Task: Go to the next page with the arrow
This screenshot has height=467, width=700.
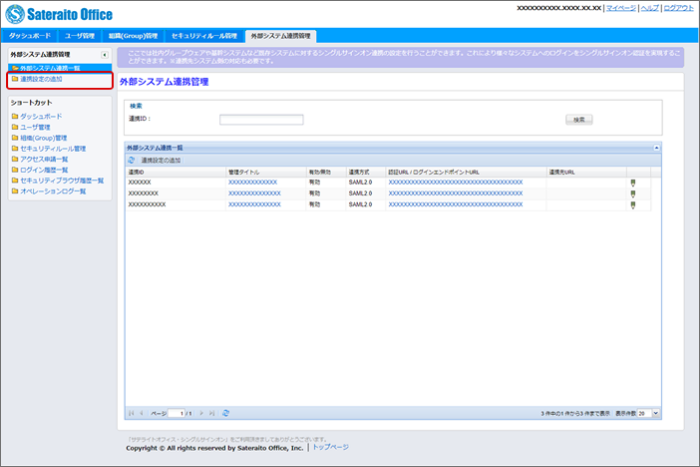Action: [201, 412]
